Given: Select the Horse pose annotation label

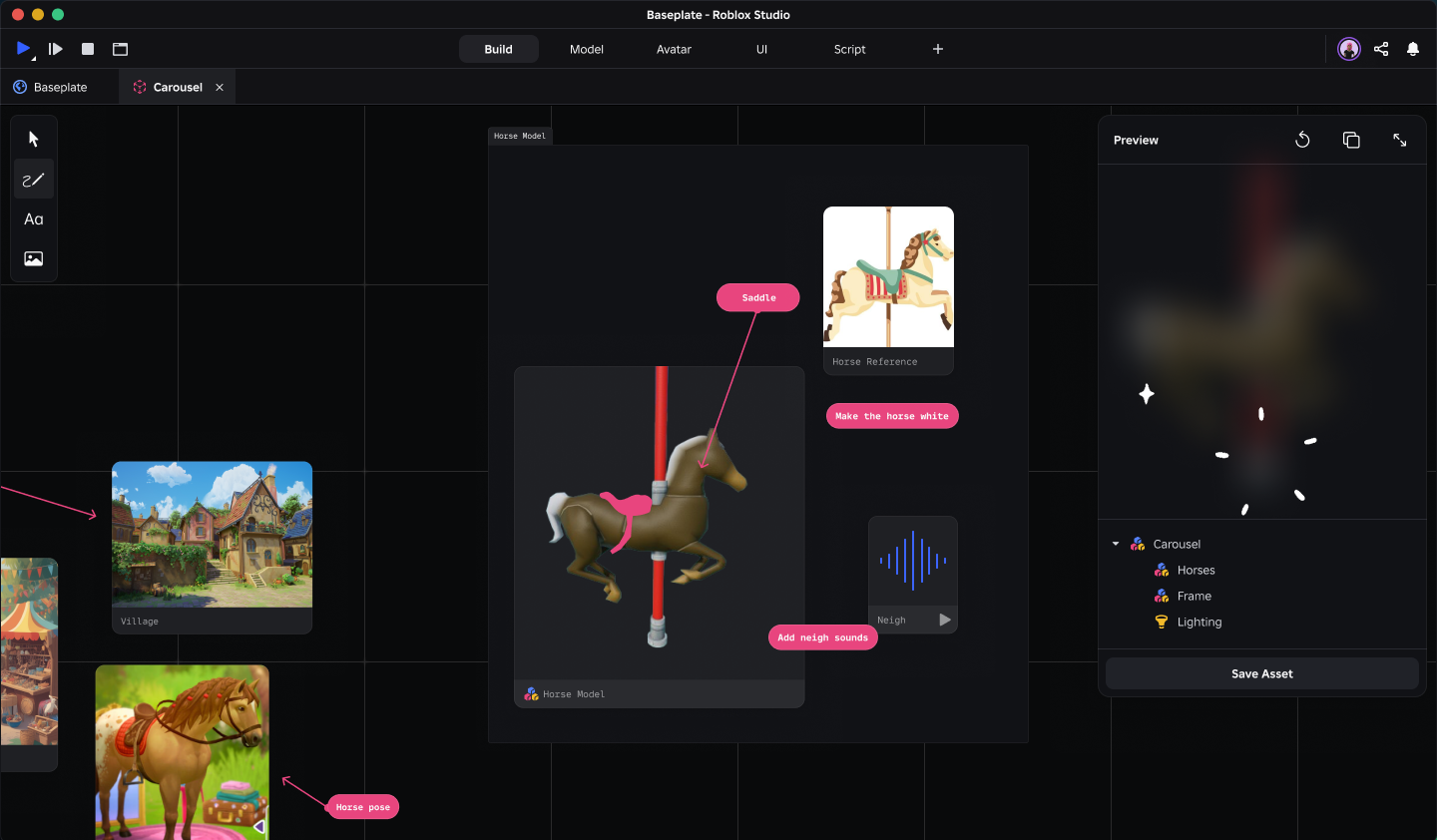Looking at the screenshot, I should tap(363, 807).
